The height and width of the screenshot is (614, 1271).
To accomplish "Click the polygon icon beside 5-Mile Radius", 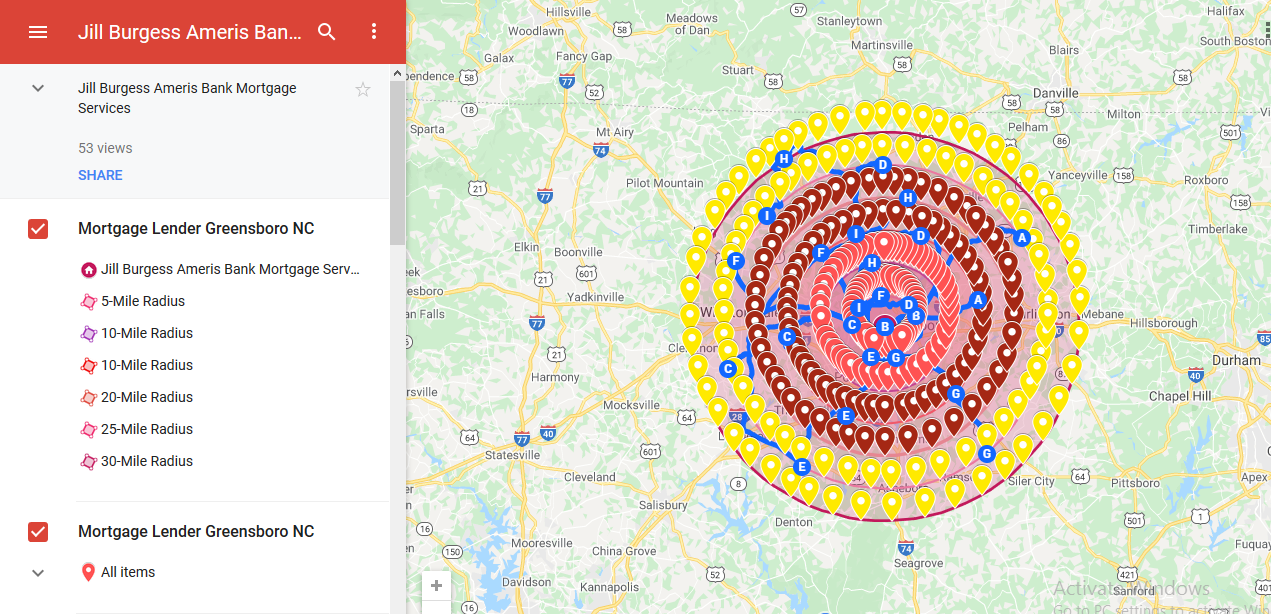I will (88, 302).
